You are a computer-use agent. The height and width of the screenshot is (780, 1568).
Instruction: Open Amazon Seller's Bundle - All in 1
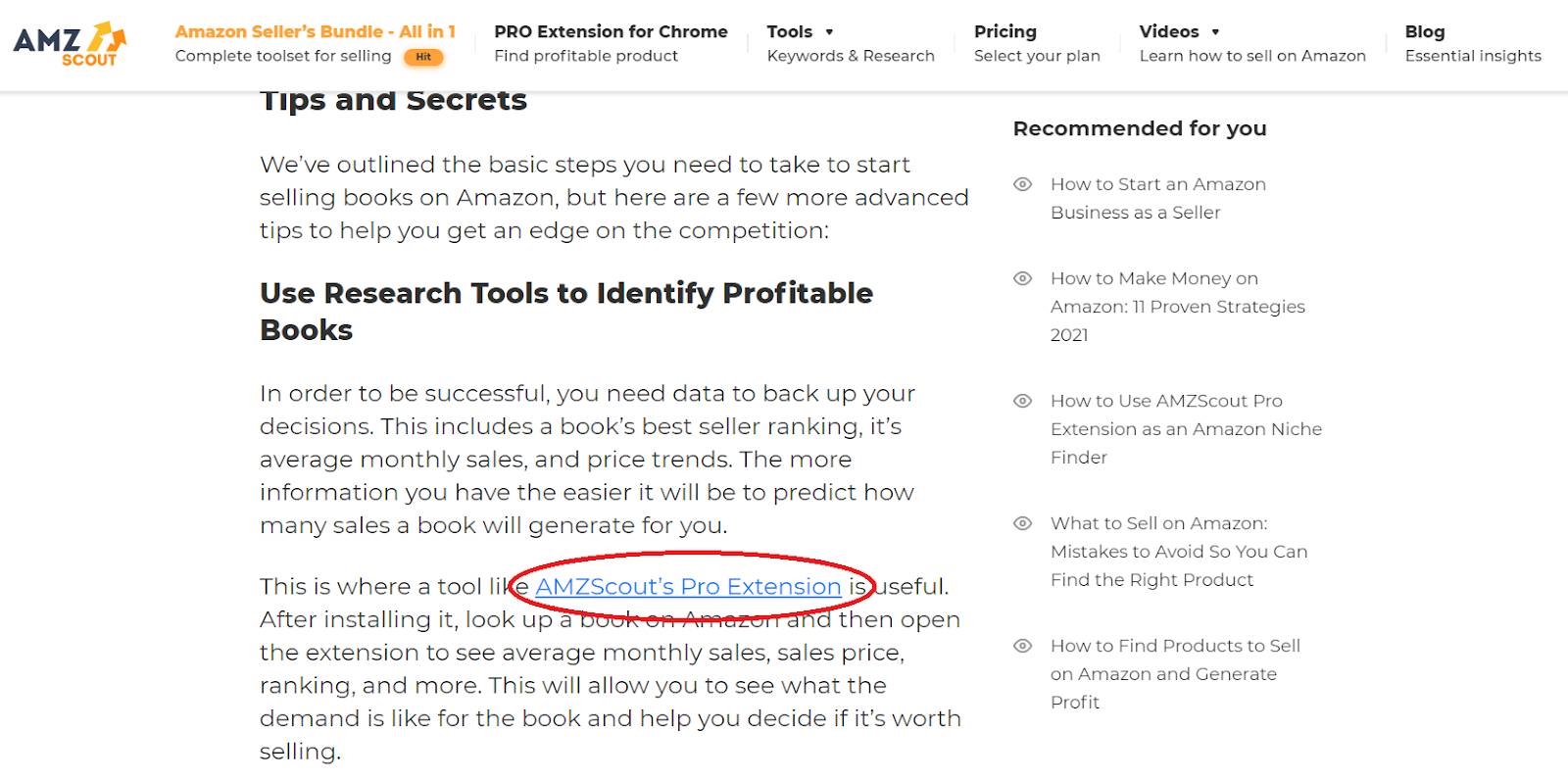[316, 43]
